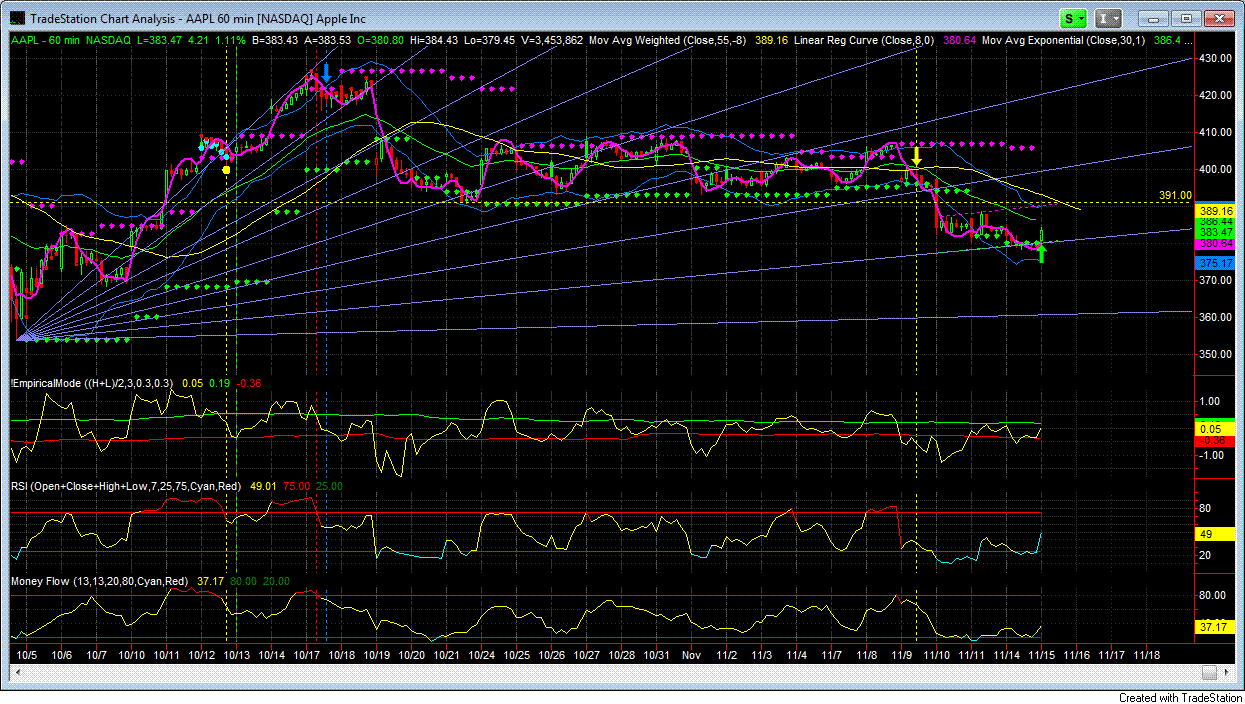Click the scrollbar right arrow button
Image resolution: width=1245 pixels, height=704 pixels.
(x=1225, y=672)
